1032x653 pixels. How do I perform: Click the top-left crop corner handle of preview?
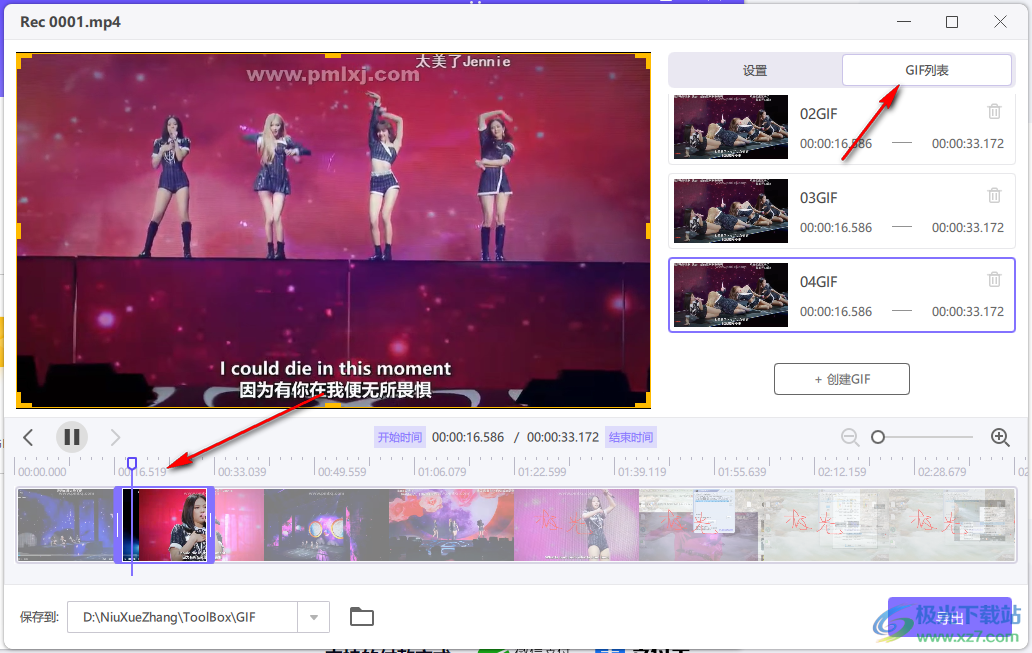[x=23, y=61]
